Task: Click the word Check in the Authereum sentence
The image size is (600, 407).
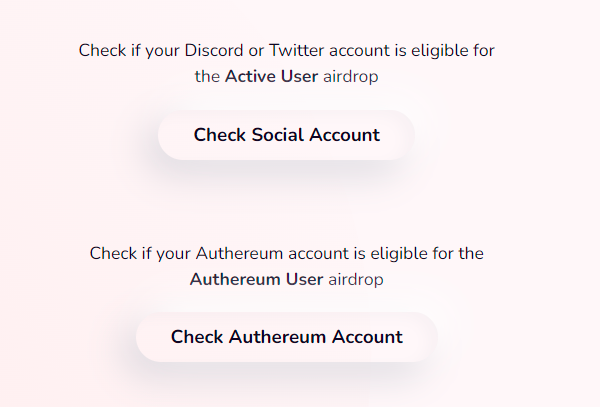Action: (113, 254)
